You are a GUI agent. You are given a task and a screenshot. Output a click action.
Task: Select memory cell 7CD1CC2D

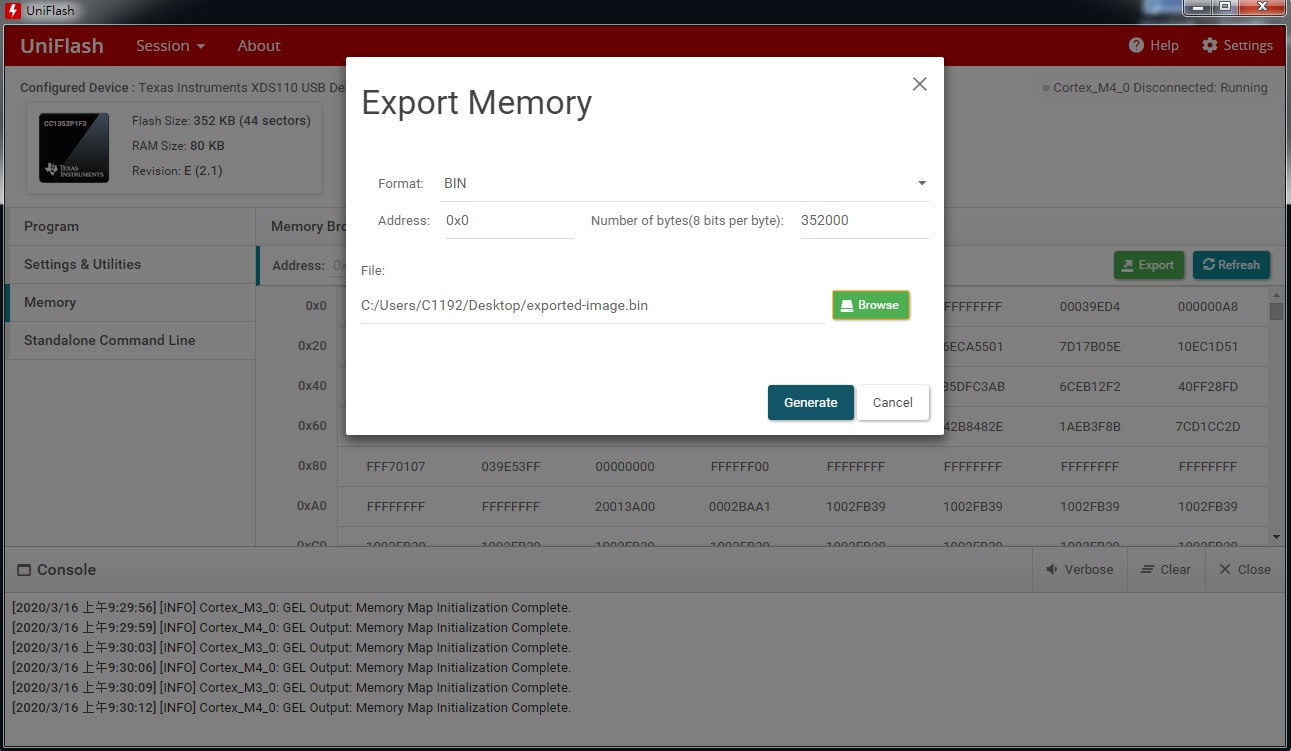pyautogui.click(x=1208, y=427)
